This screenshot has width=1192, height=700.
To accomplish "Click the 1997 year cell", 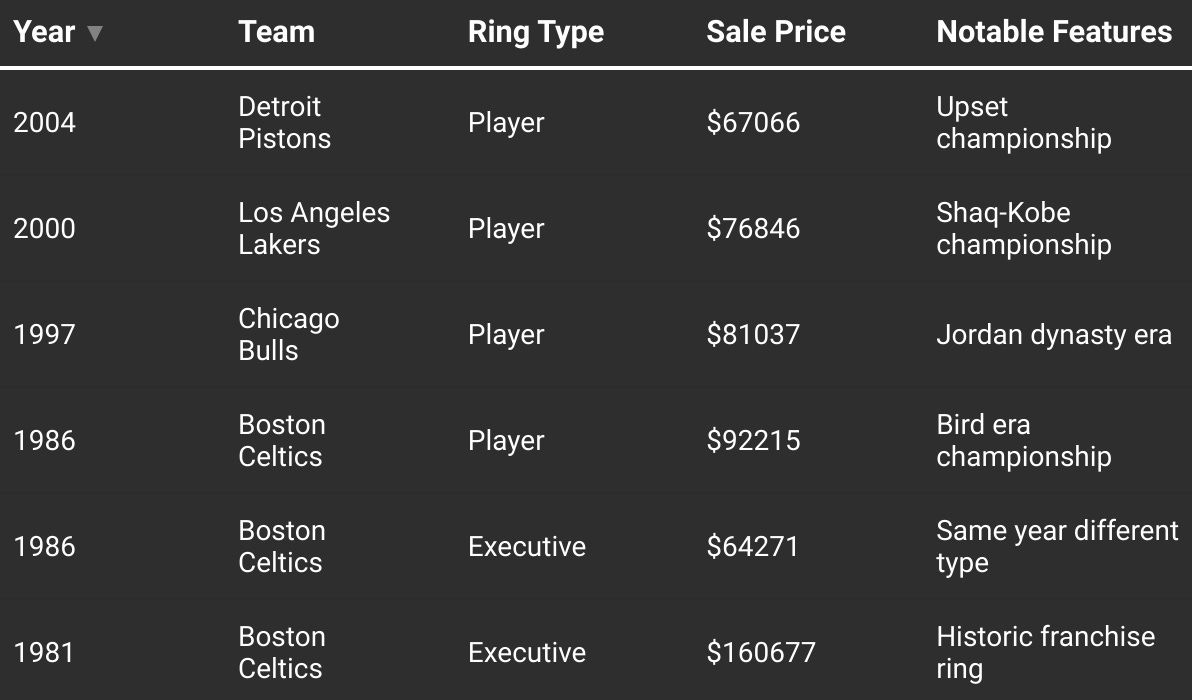I will point(44,335).
